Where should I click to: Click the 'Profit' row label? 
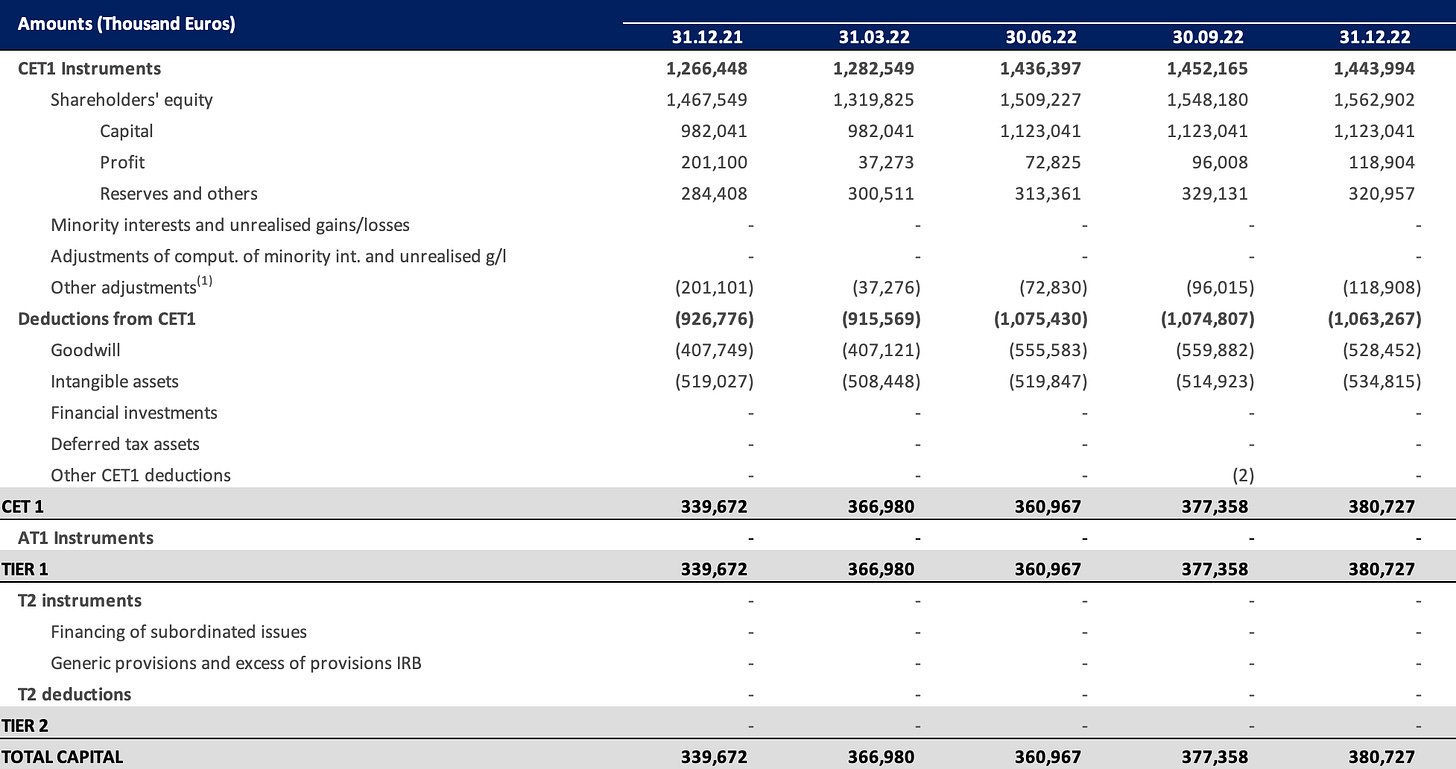pyautogui.click(x=121, y=162)
